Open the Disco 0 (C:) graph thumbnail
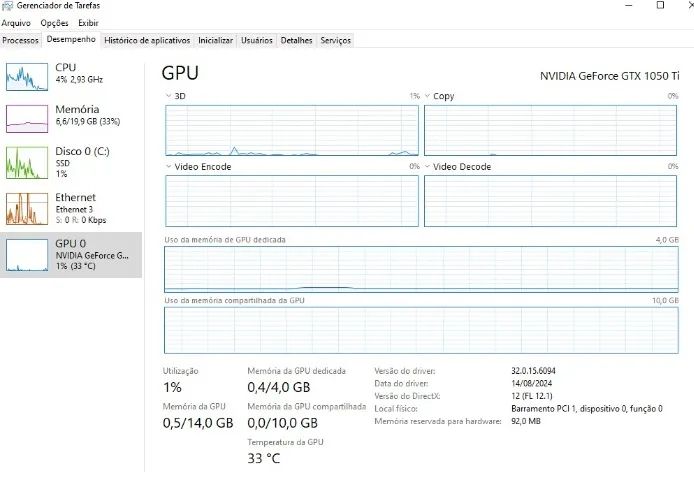694x480 pixels. (27, 163)
